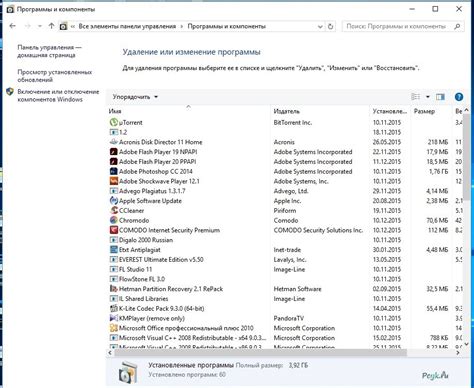474x388 pixels.
Task: Navigate back with the left arrow
Action: [13, 26]
